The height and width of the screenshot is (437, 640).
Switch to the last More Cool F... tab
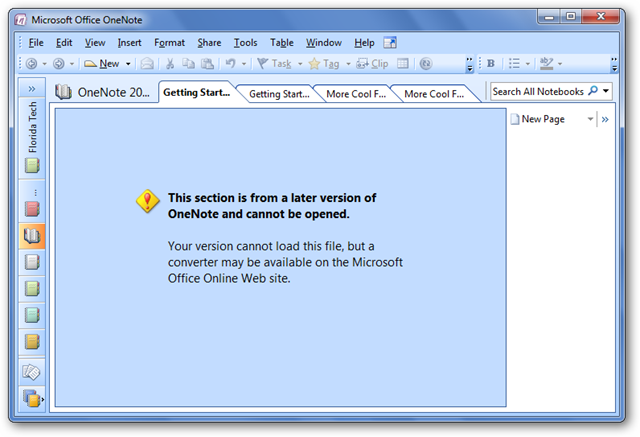(434, 94)
